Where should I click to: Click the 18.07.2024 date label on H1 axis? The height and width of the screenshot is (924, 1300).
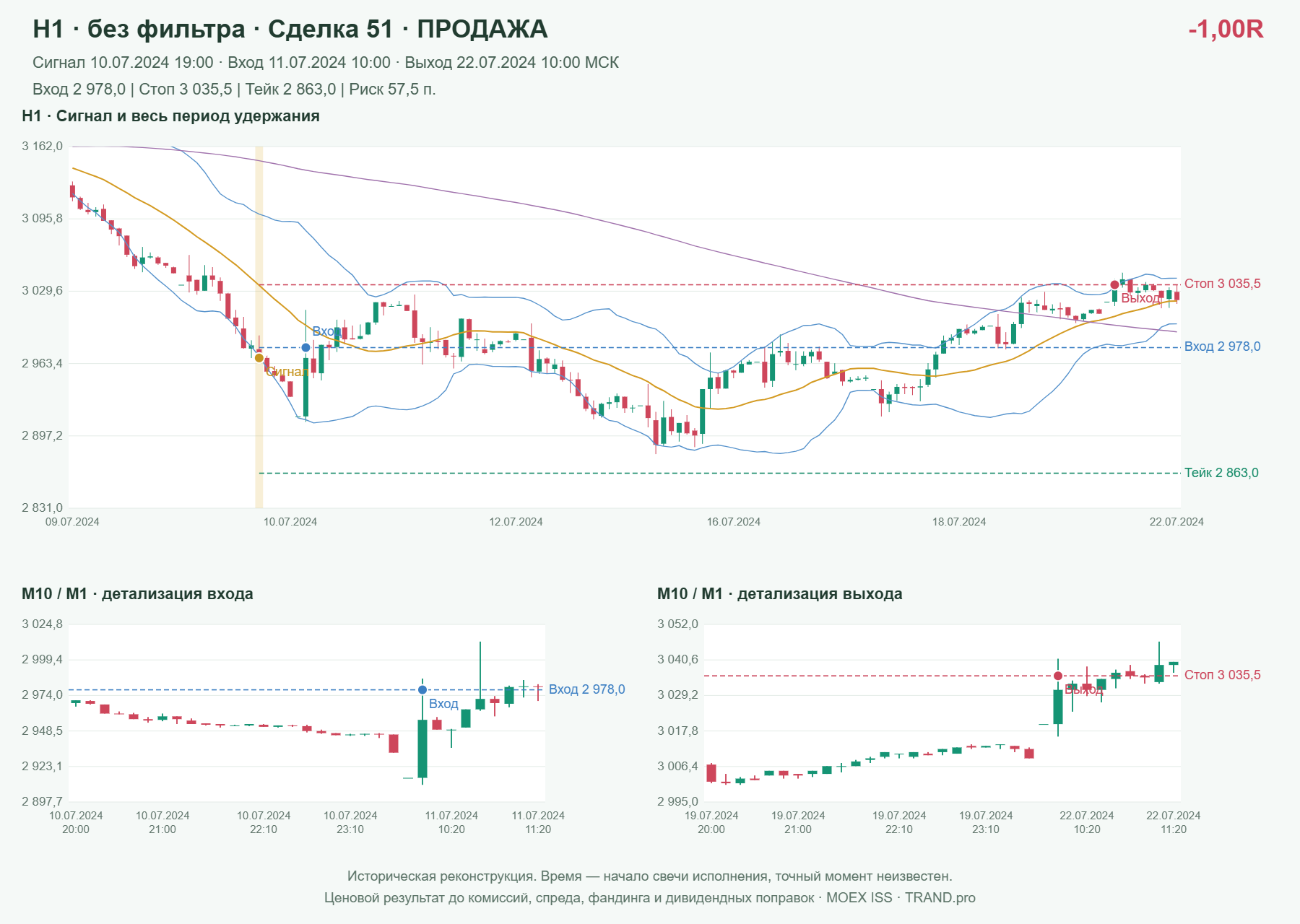click(x=959, y=522)
